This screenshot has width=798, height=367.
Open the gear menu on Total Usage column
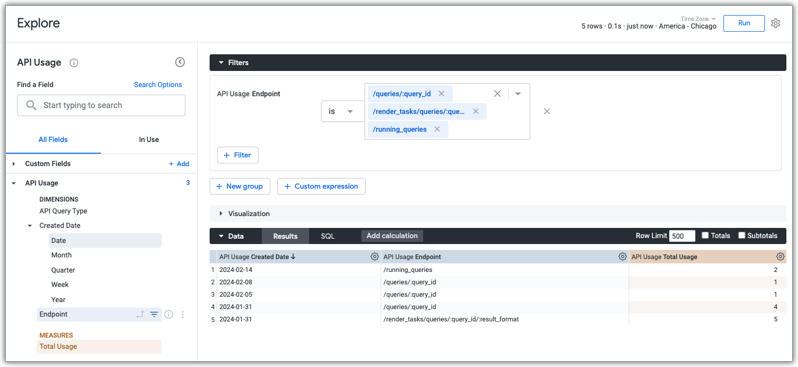coord(780,257)
